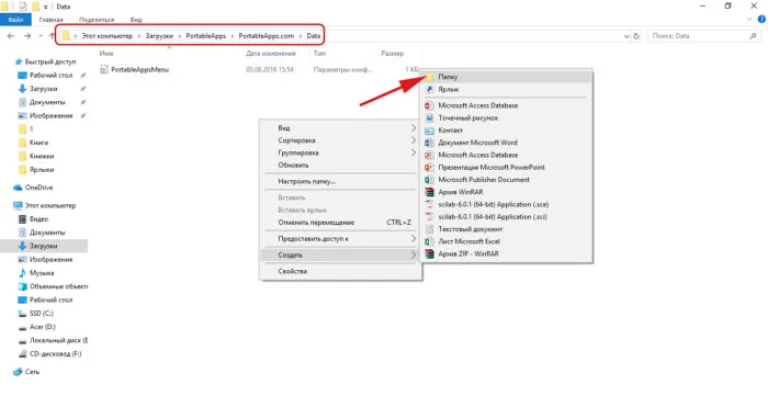Open OneDrive cloud in sidebar

33,188
